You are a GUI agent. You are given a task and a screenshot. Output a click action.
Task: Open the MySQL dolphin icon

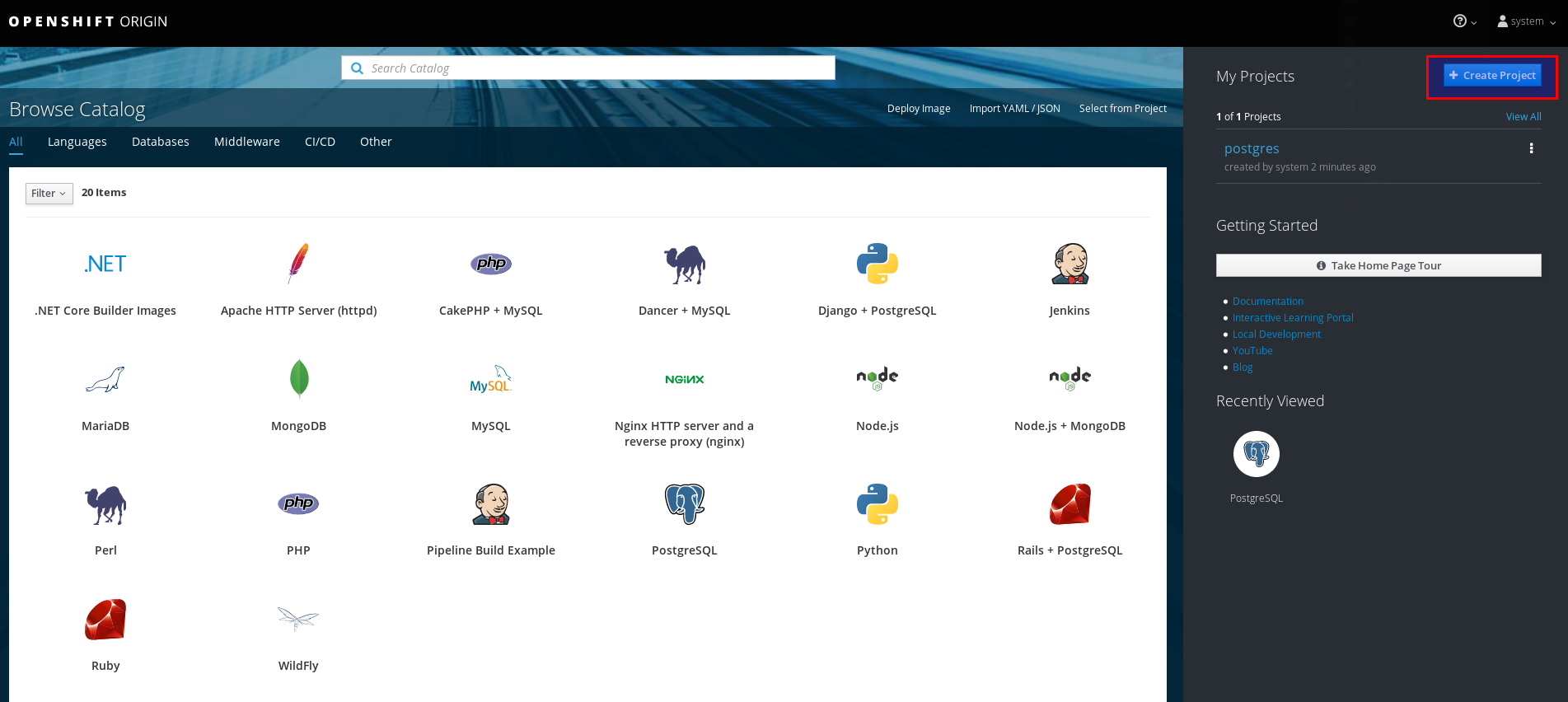point(491,379)
